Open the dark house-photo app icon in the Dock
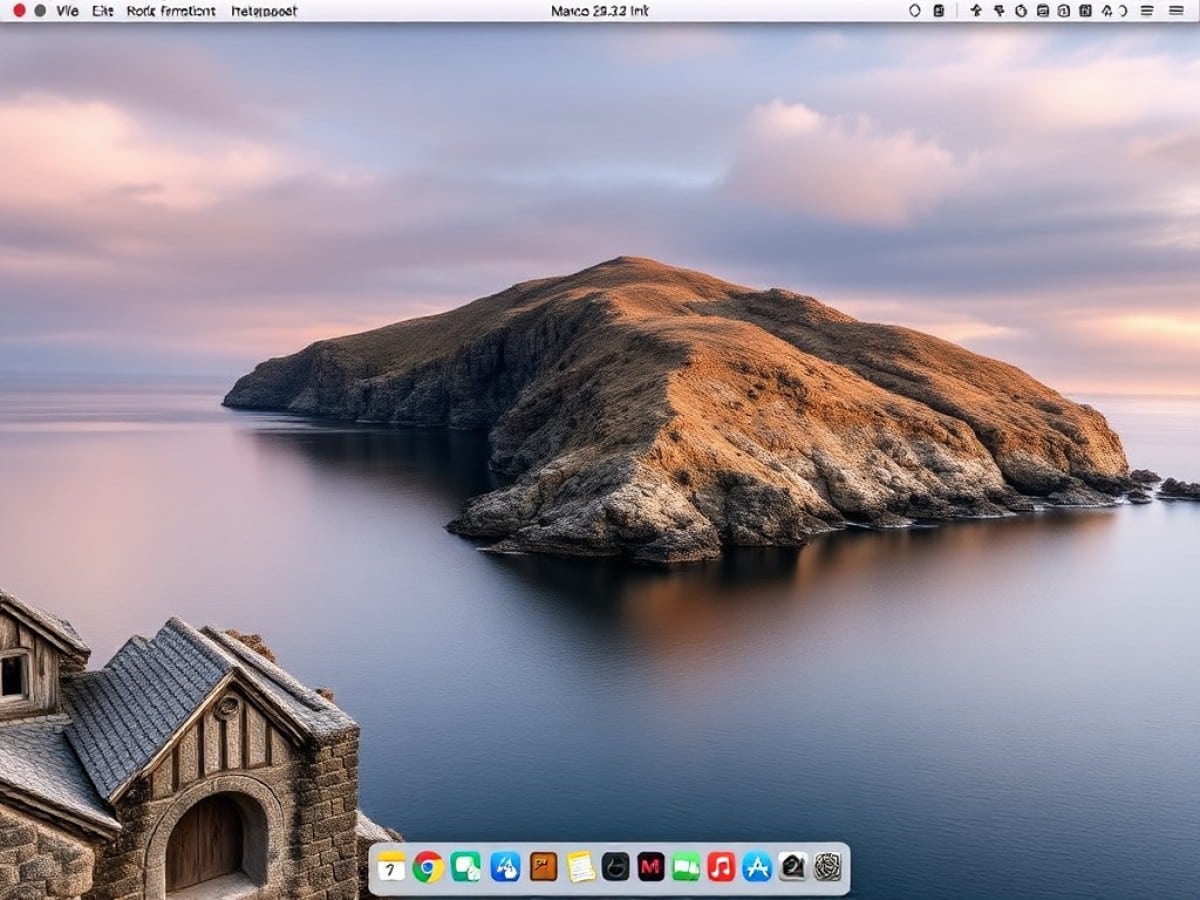The width and height of the screenshot is (1200, 900). click(791, 869)
